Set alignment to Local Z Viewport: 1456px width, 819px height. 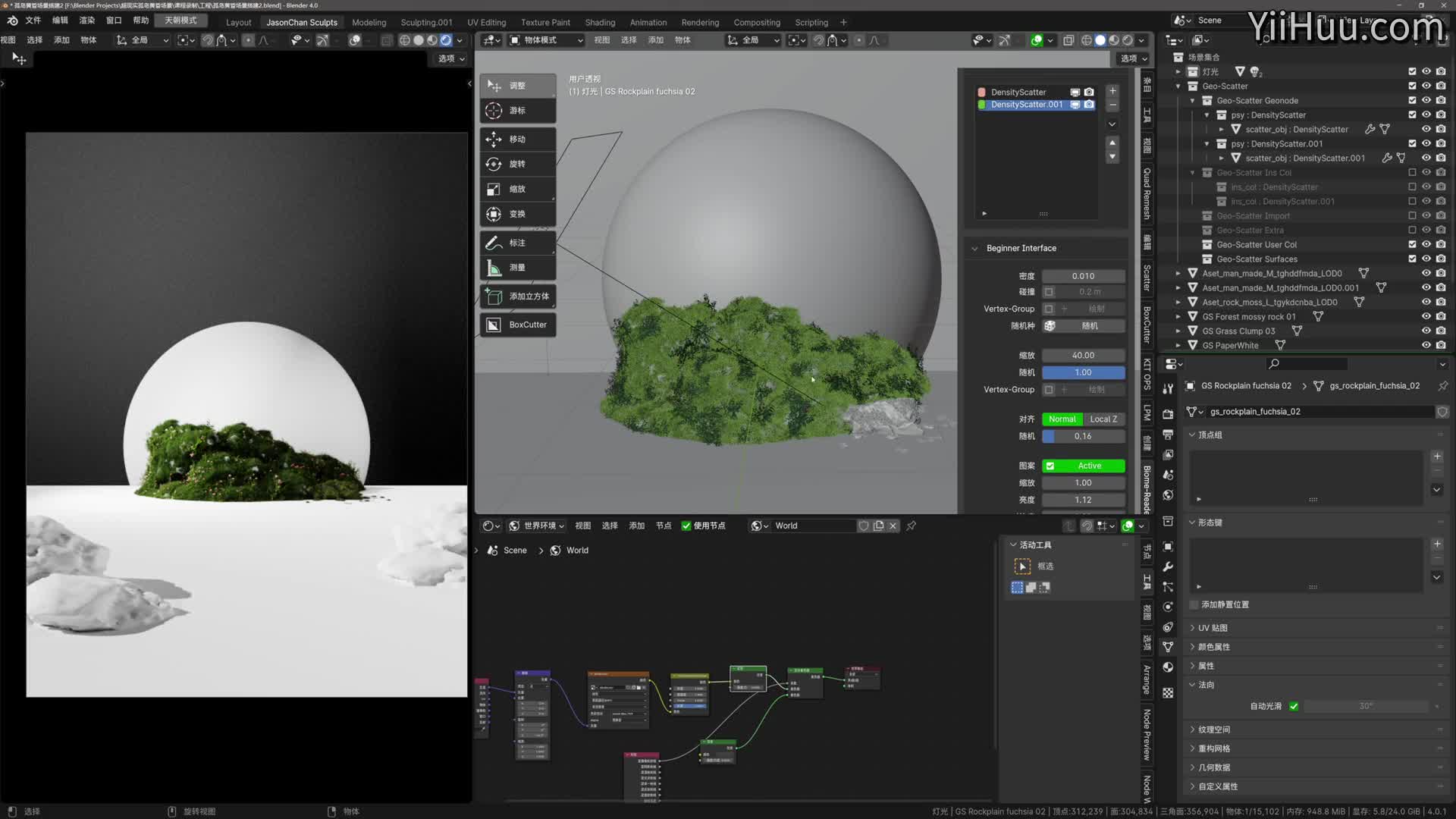pyautogui.click(x=1103, y=419)
